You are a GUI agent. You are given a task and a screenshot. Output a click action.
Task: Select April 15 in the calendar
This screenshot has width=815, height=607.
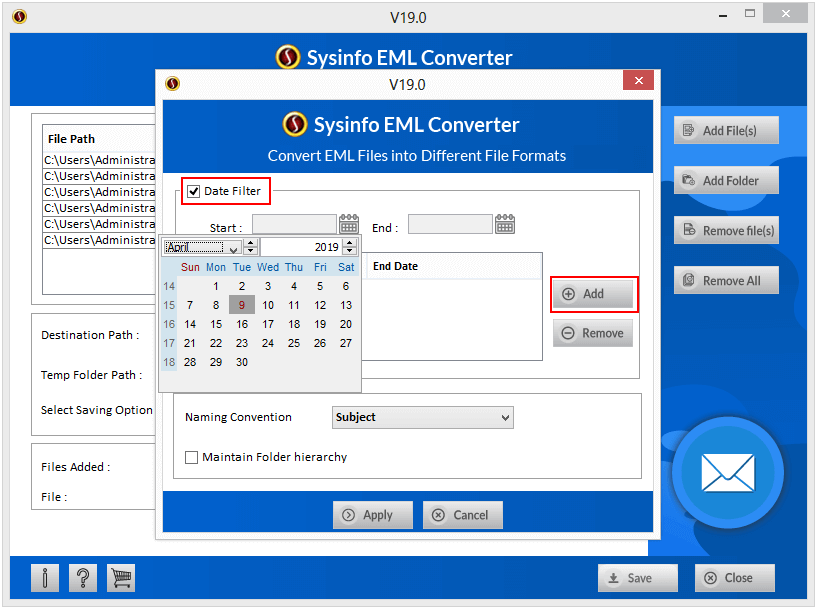(216, 324)
